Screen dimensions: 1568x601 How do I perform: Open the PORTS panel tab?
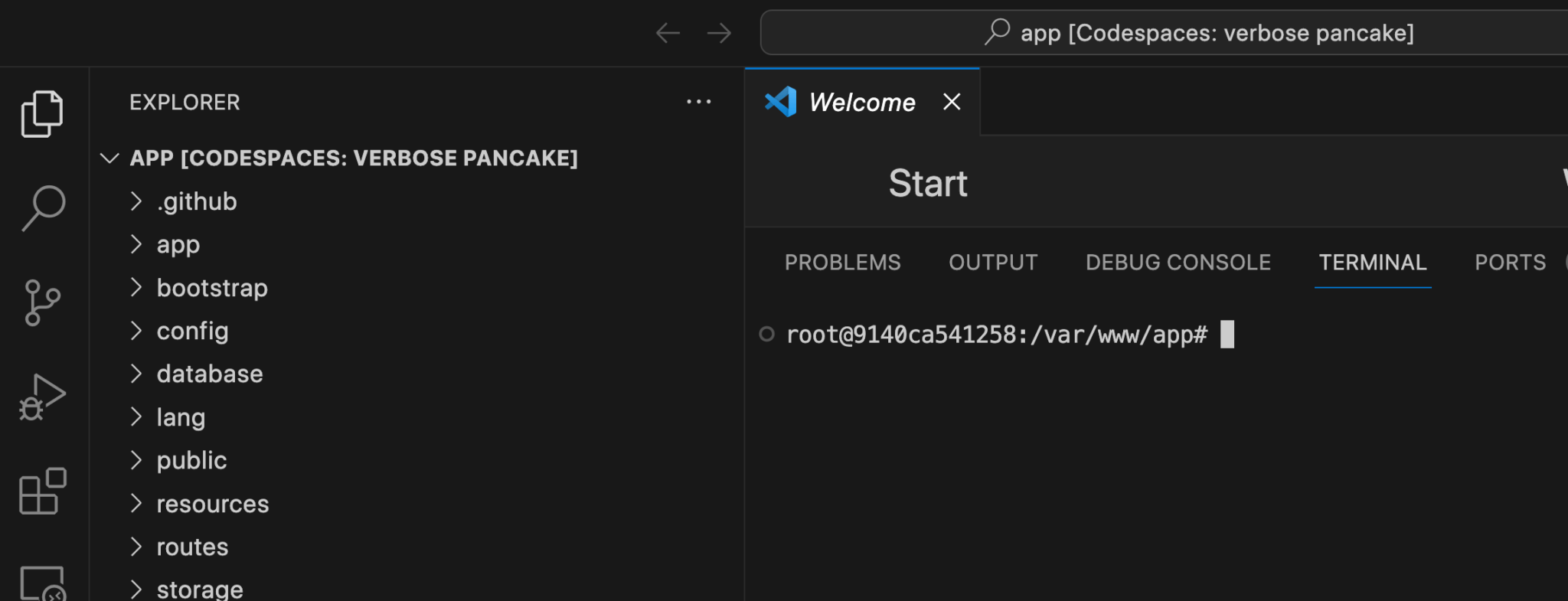[x=1509, y=262]
